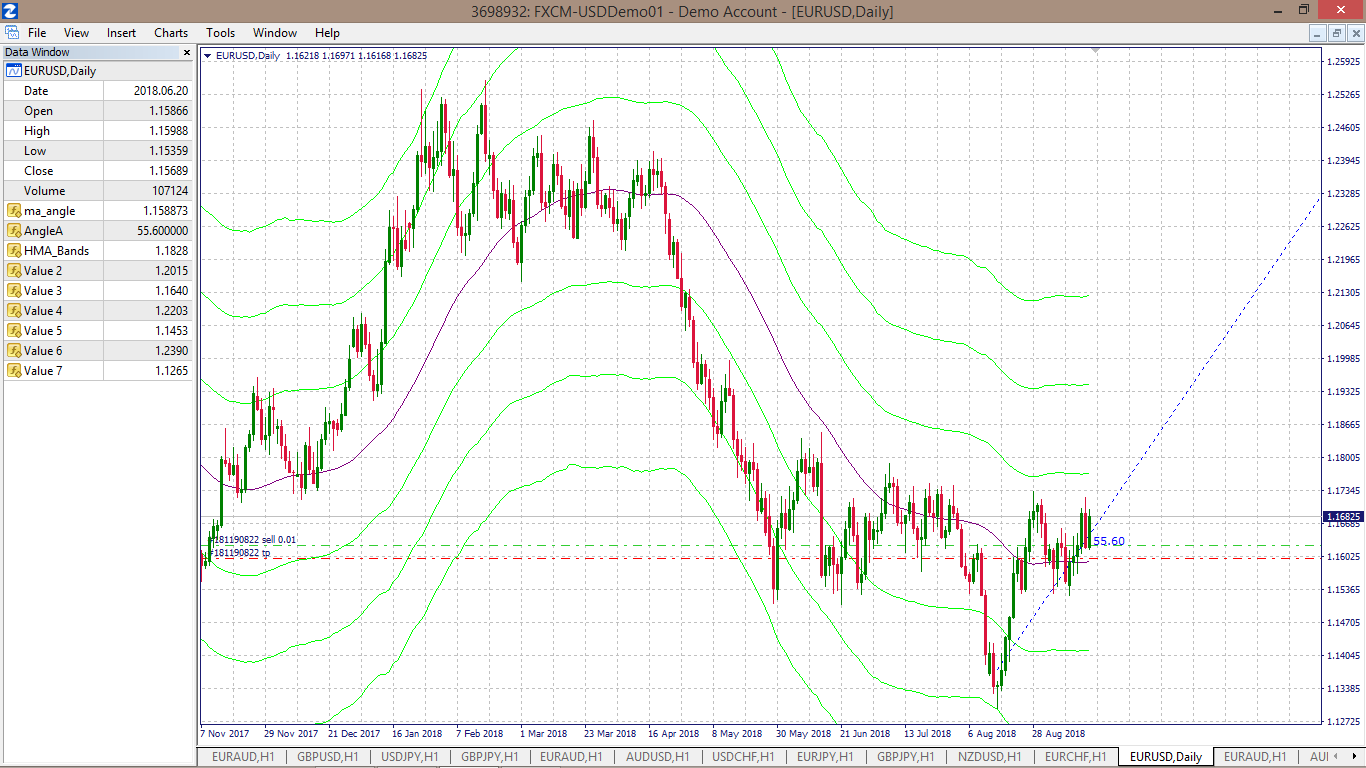Click the 1.25925 level on price scale

coord(1345,62)
